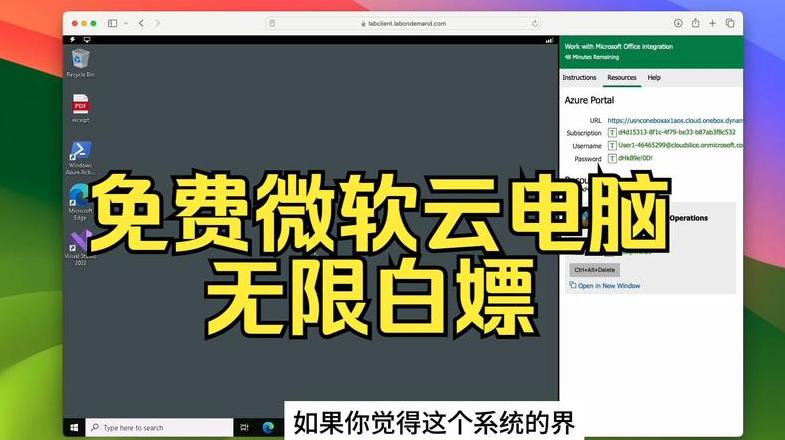The width and height of the screenshot is (785, 440).
Task: Click the type-text icon beside Subscription
Action: (x=612, y=133)
